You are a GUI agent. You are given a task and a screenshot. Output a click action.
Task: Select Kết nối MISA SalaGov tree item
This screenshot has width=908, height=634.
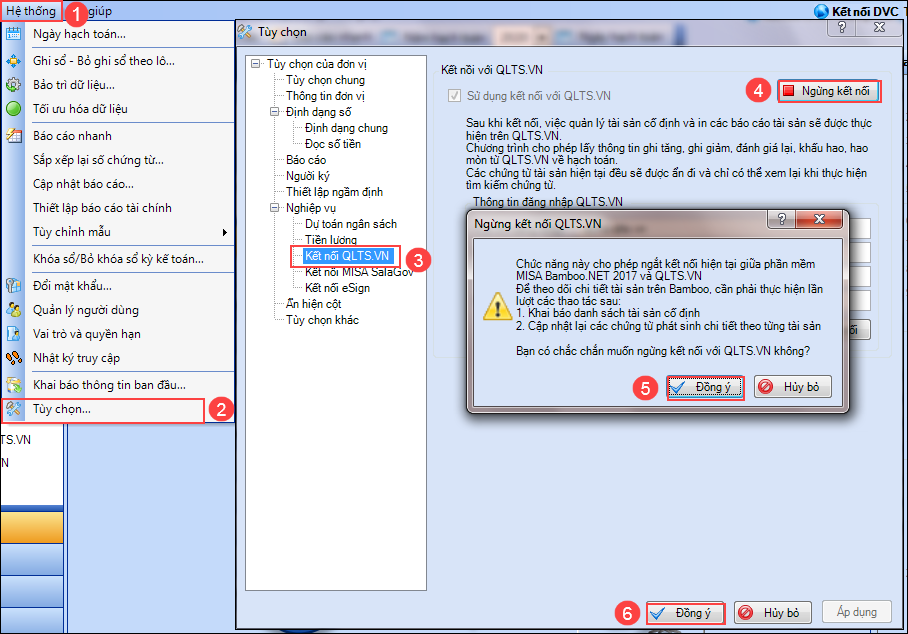pos(359,272)
